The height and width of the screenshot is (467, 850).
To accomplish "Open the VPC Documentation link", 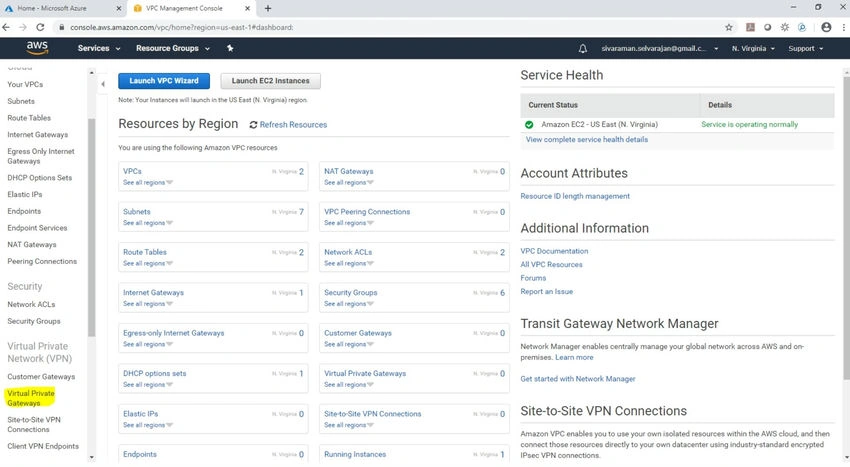I will coord(554,251).
